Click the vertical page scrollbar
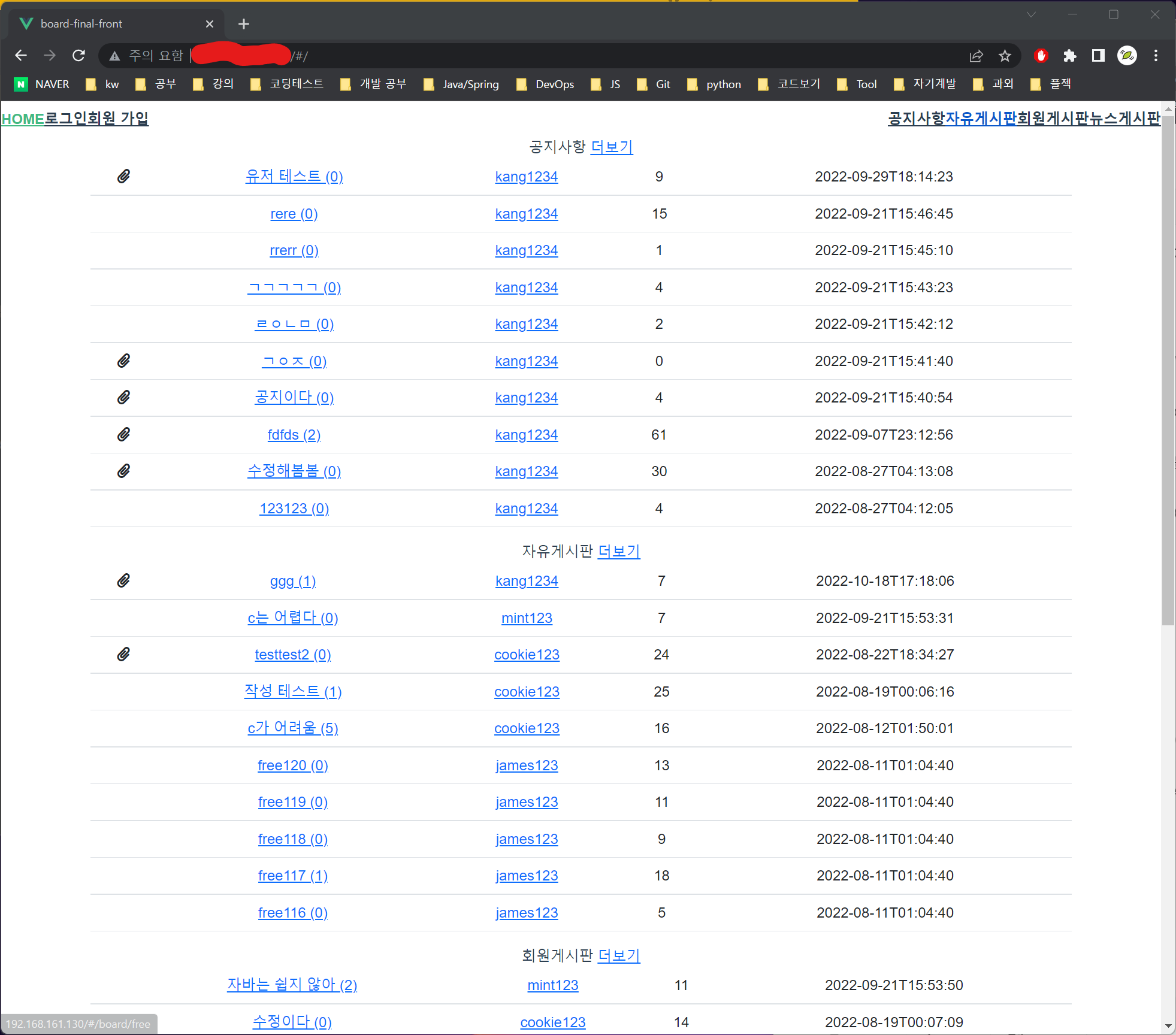The image size is (1176, 1035). (1168, 371)
